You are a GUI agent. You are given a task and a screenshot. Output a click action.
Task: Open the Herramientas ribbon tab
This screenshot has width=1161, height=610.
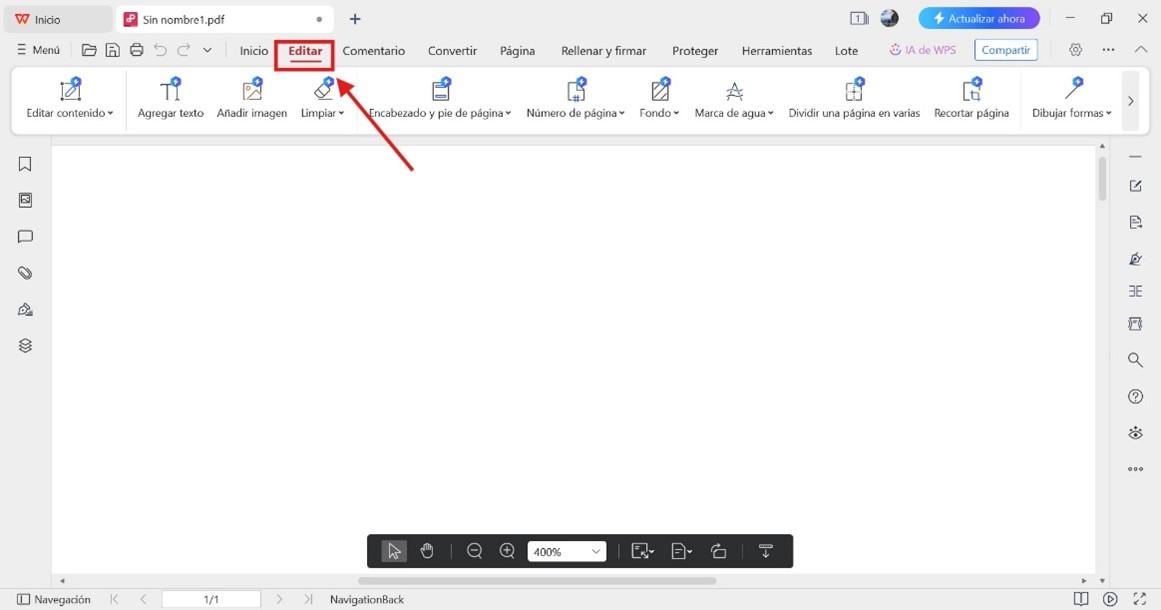tap(776, 50)
